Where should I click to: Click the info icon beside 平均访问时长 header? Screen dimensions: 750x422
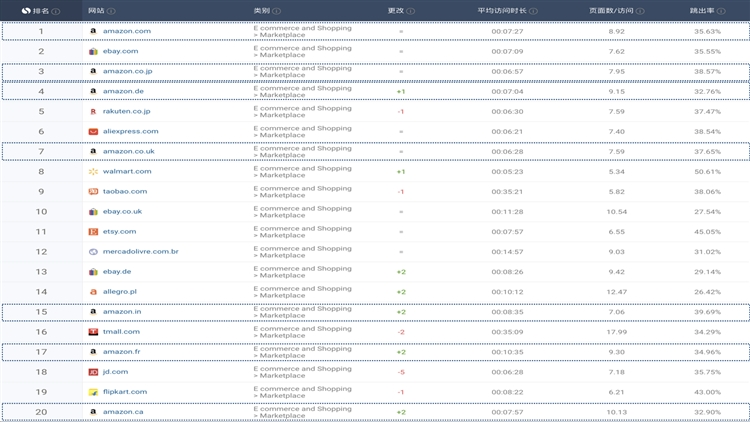coord(532,12)
